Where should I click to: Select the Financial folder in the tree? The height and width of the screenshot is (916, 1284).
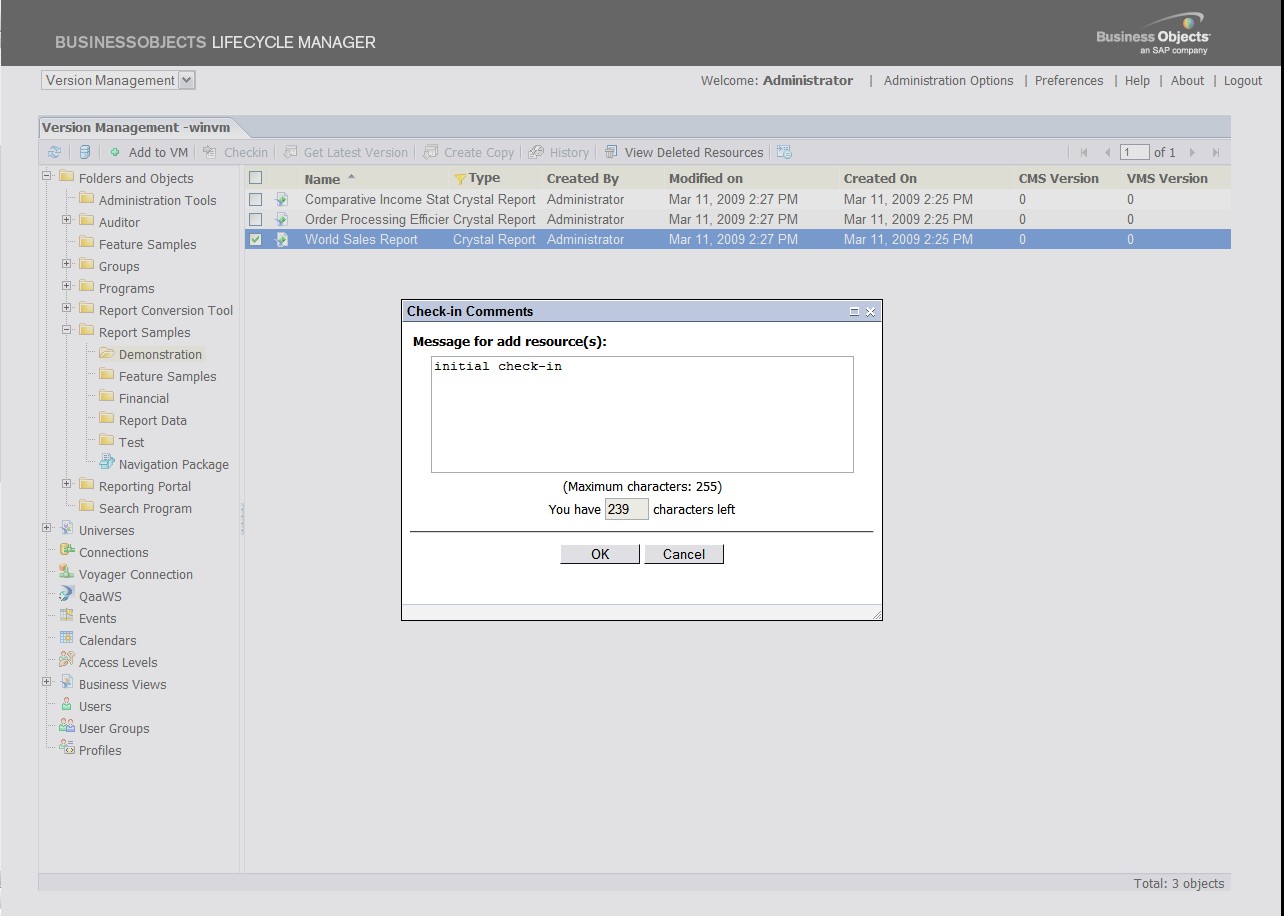pos(144,398)
